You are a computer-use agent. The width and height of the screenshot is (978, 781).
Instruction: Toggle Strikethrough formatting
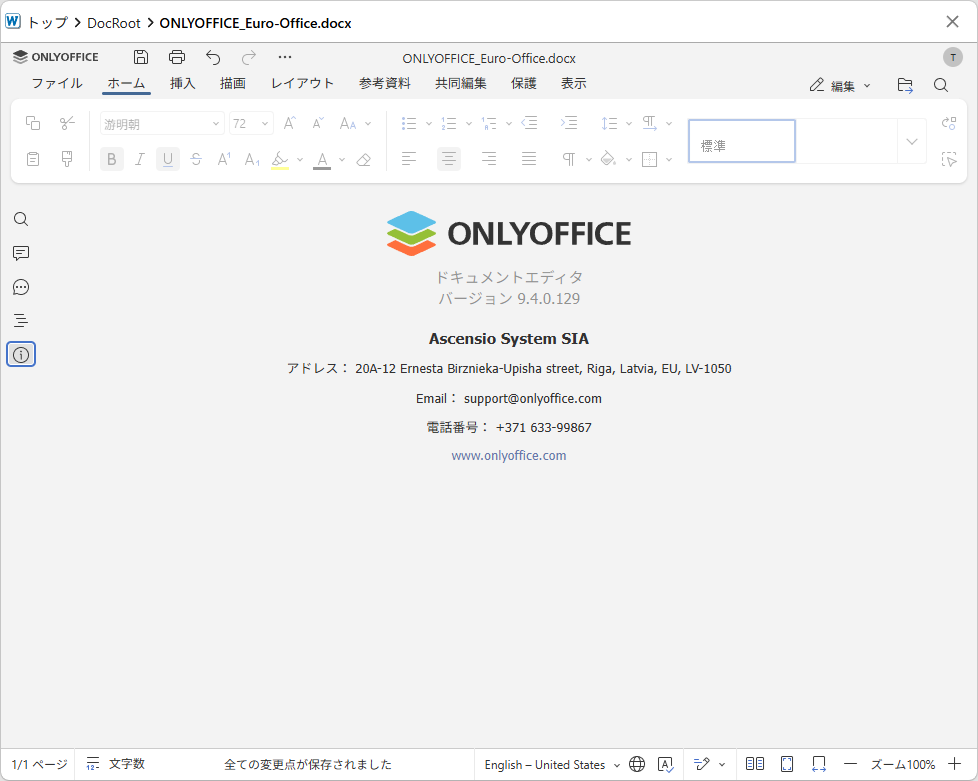click(196, 160)
